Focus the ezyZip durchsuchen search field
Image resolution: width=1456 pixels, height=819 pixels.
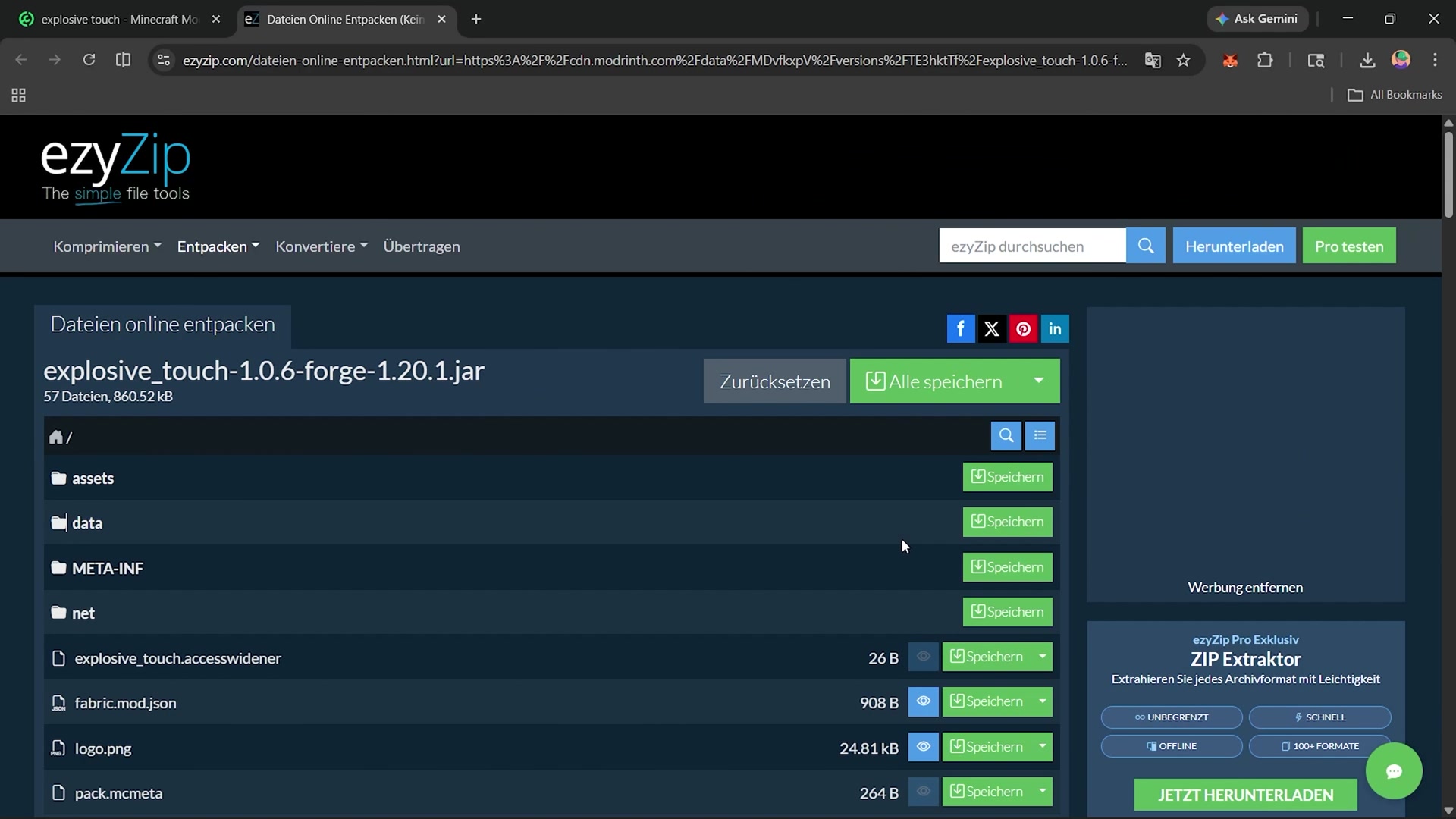pos(1031,246)
